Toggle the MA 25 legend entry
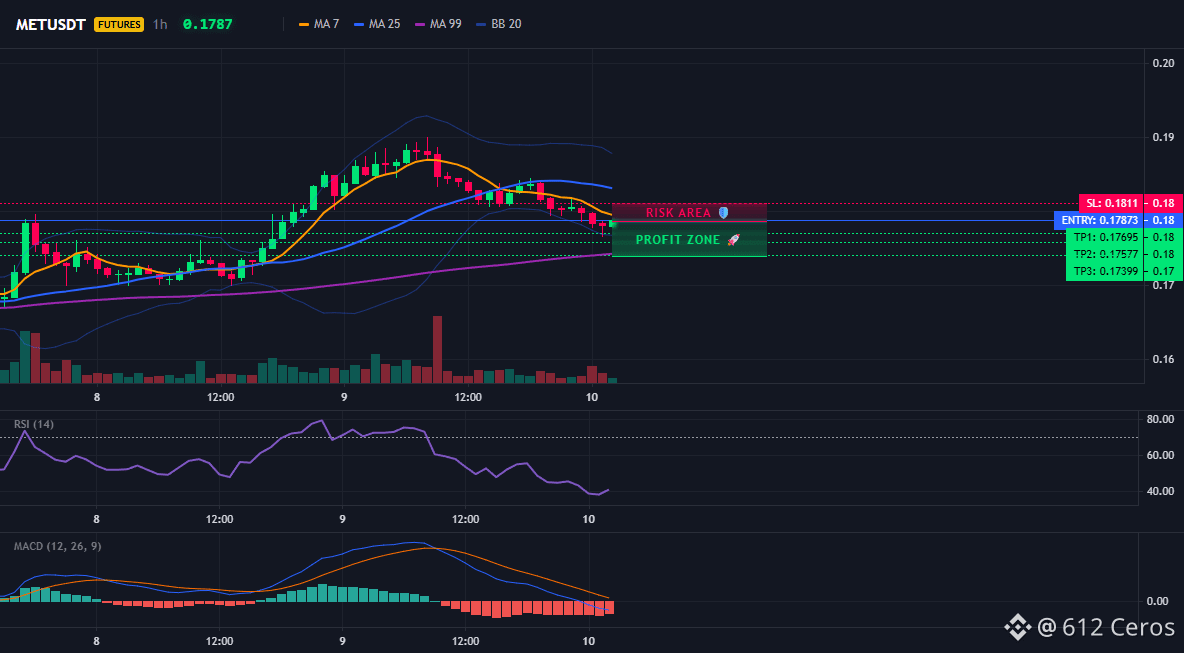Screen dimensions: 1184x653 click(x=377, y=24)
